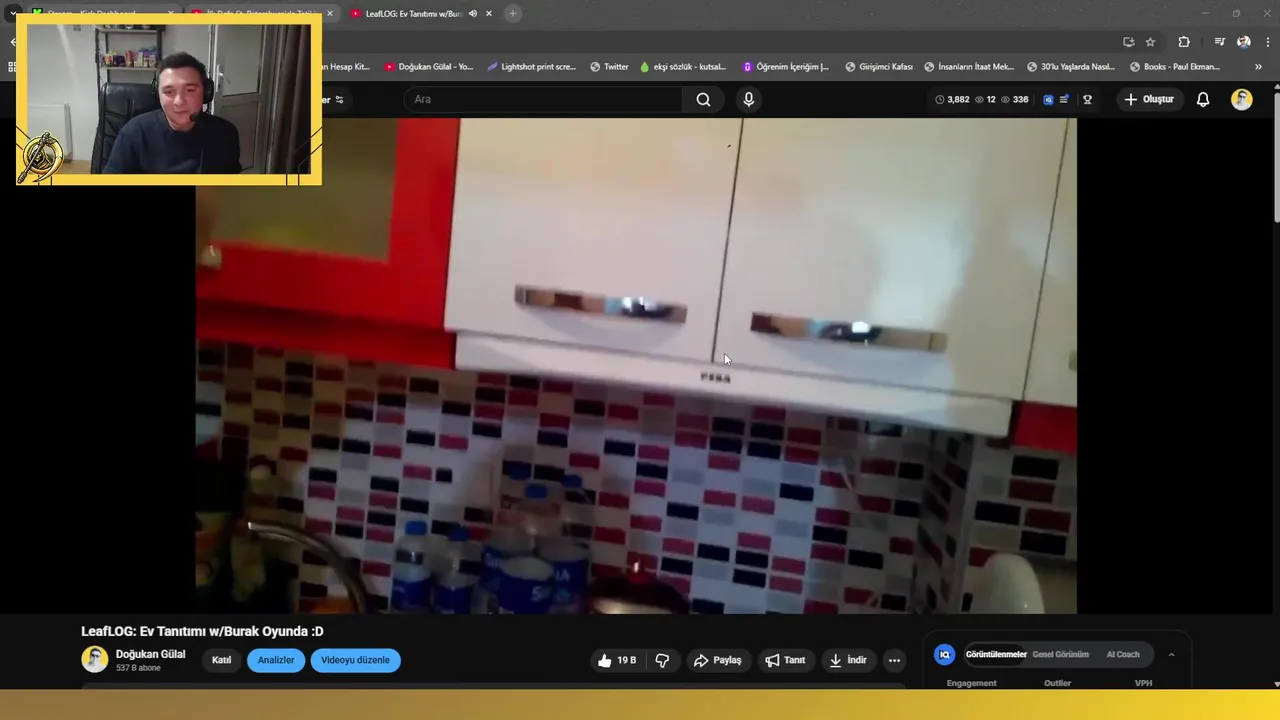Open the İnsanların İtaat Mek... bookmark

coord(969,67)
